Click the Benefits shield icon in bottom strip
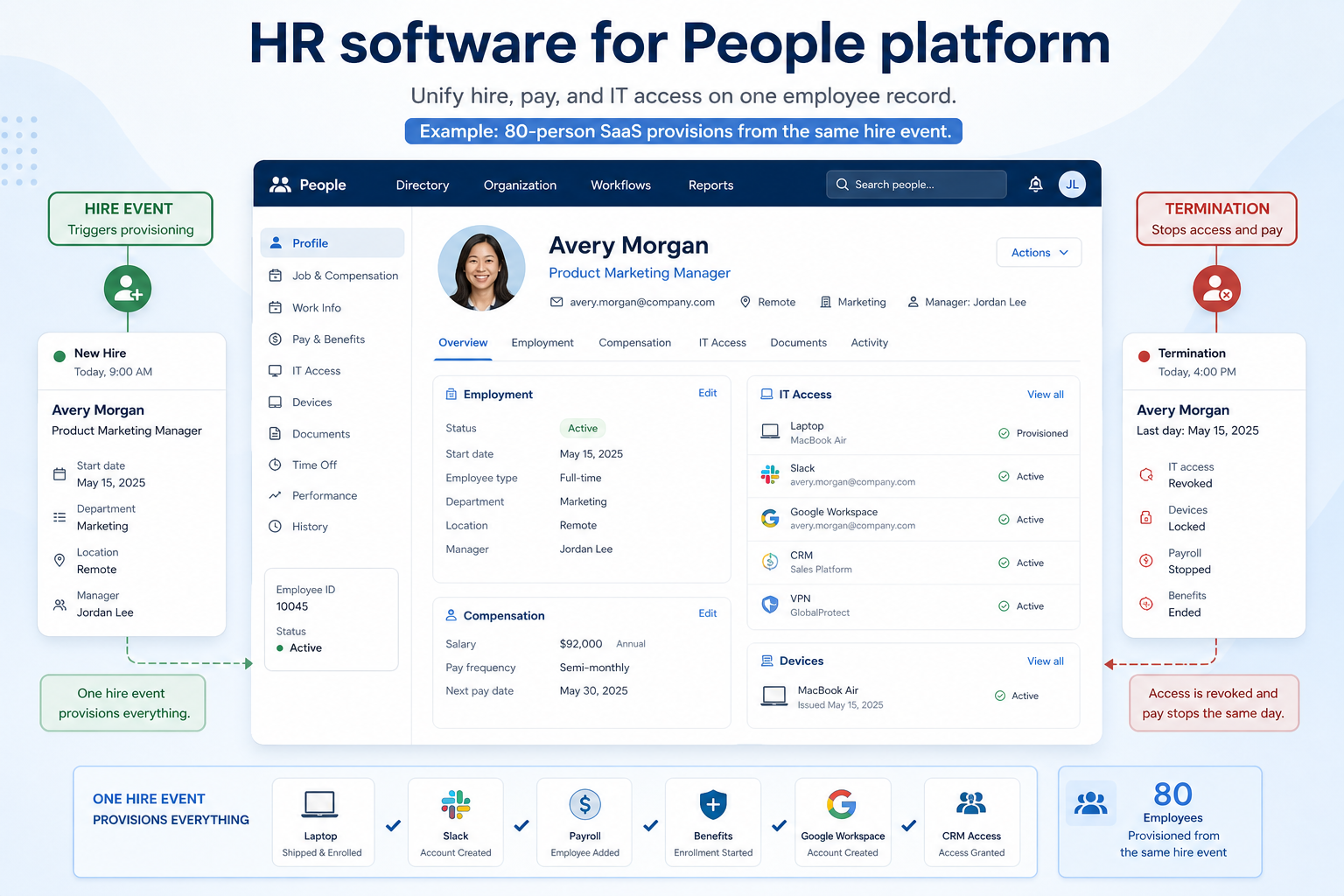Image resolution: width=1344 pixels, height=896 pixels. pyautogui.click(x=713, y=804)
